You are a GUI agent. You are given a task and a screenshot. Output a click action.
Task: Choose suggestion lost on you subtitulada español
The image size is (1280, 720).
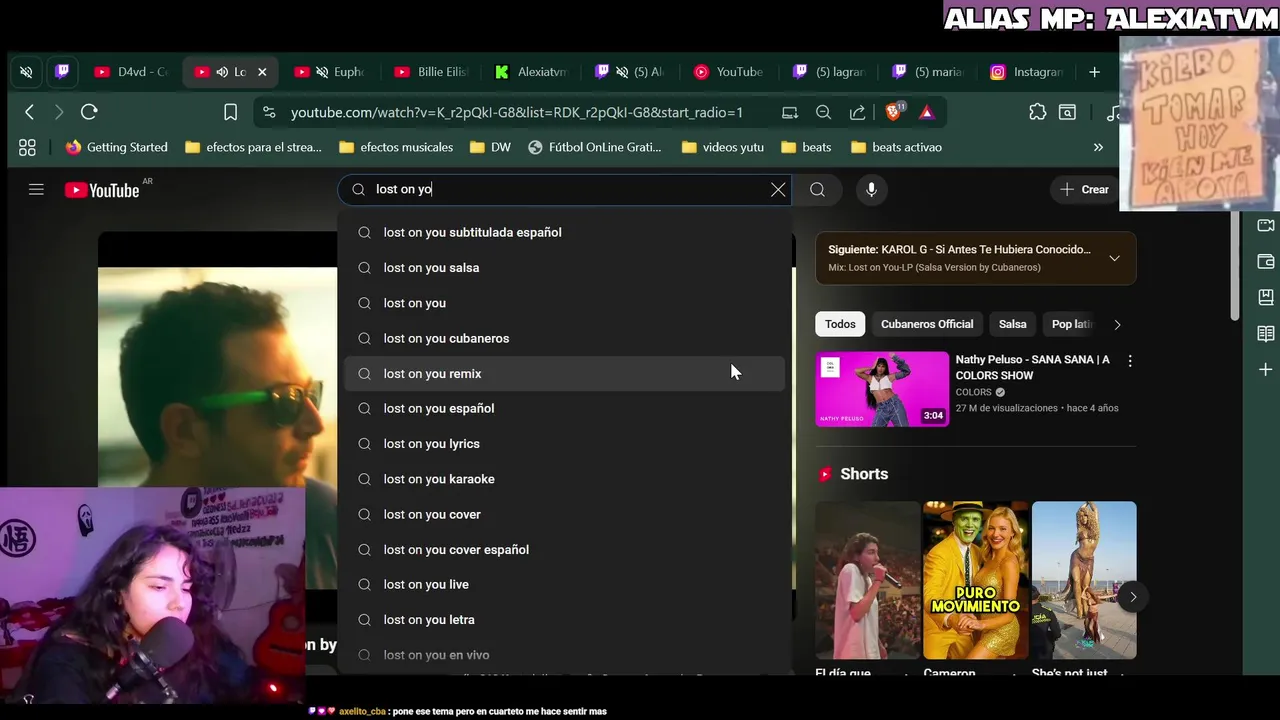pos(564,232)
